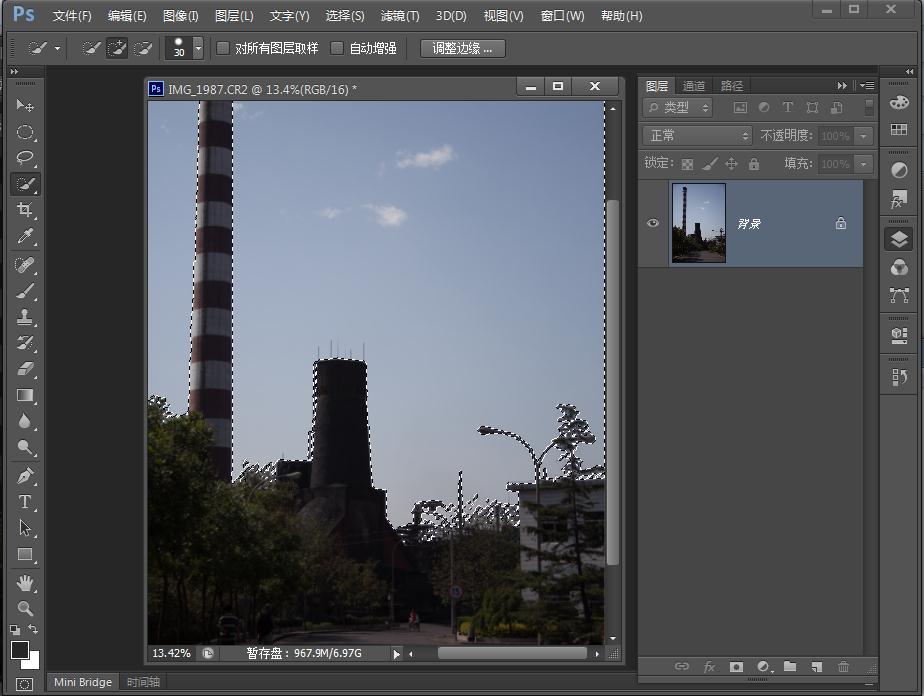Activate the Hand tool
The height and width of the screenshot is (696, 924).
(25, 582)
